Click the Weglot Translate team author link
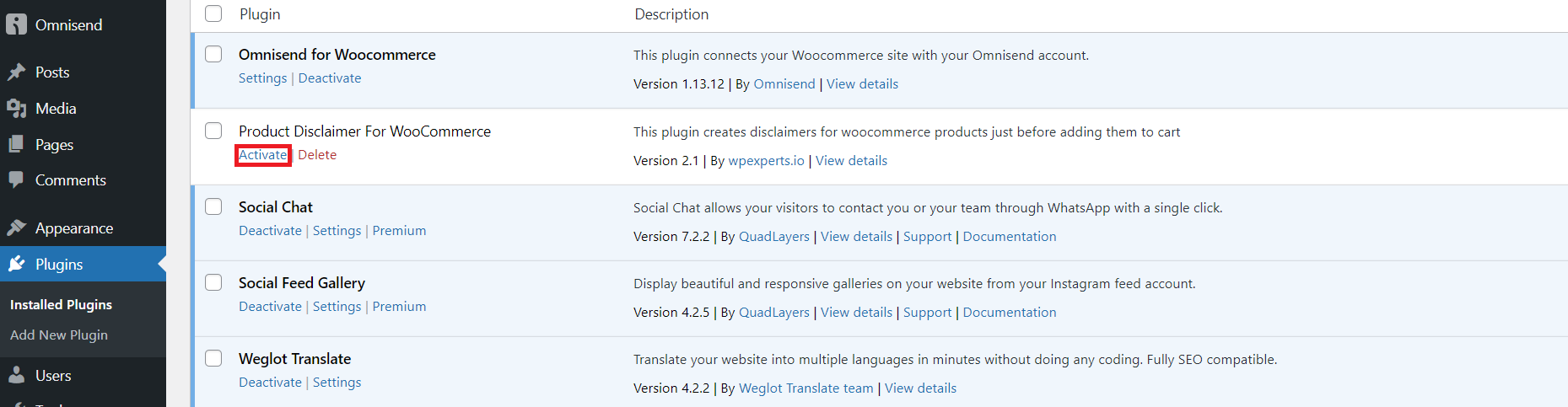This screenshot has height=407, width=1568. (x=806, y=388)
